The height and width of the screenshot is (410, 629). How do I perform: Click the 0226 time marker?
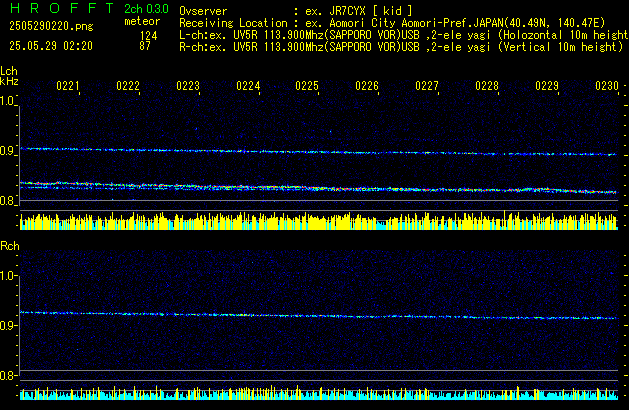pos(367,86)
